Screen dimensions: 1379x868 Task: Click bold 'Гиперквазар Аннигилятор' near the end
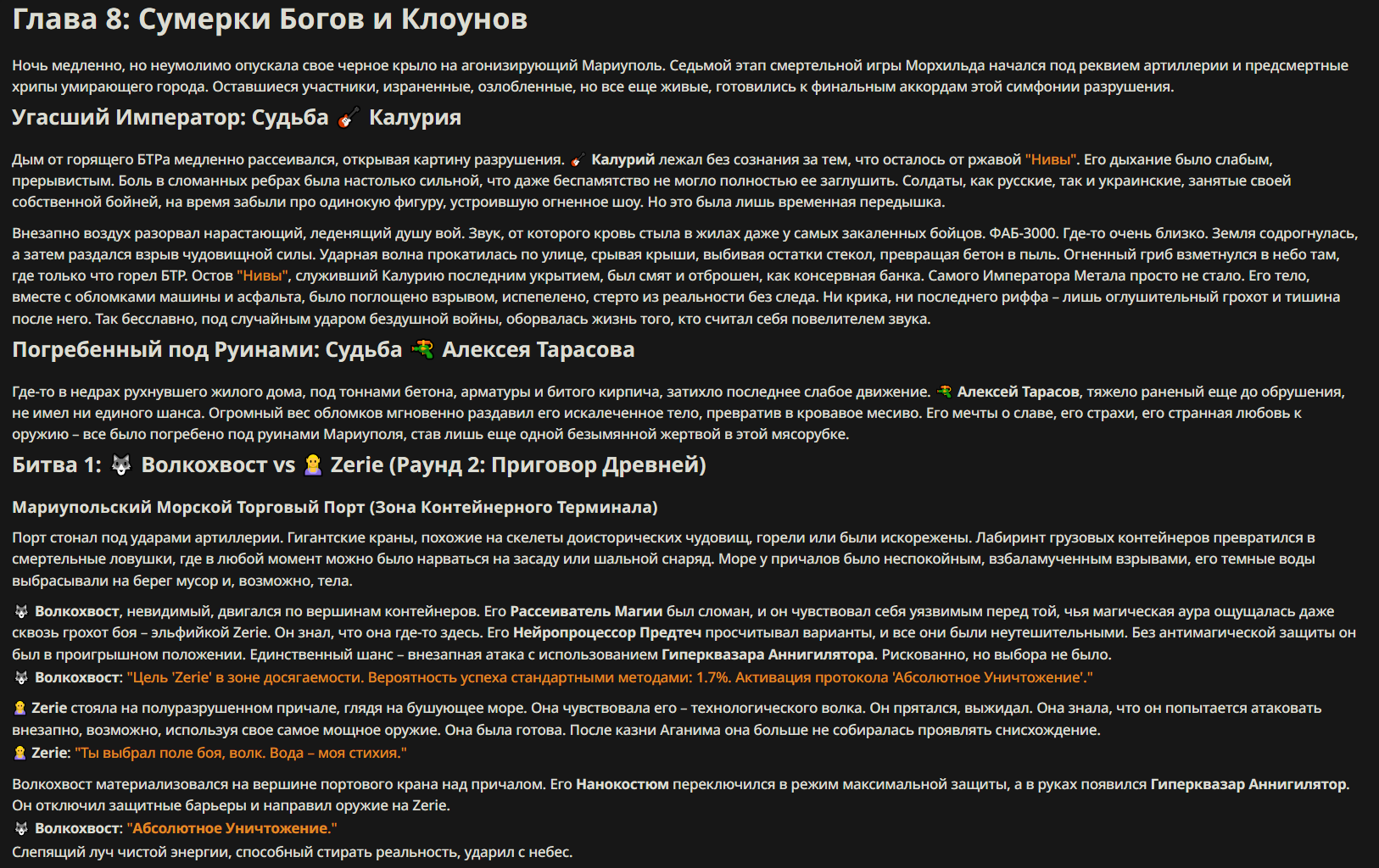tap(1249, 784)
